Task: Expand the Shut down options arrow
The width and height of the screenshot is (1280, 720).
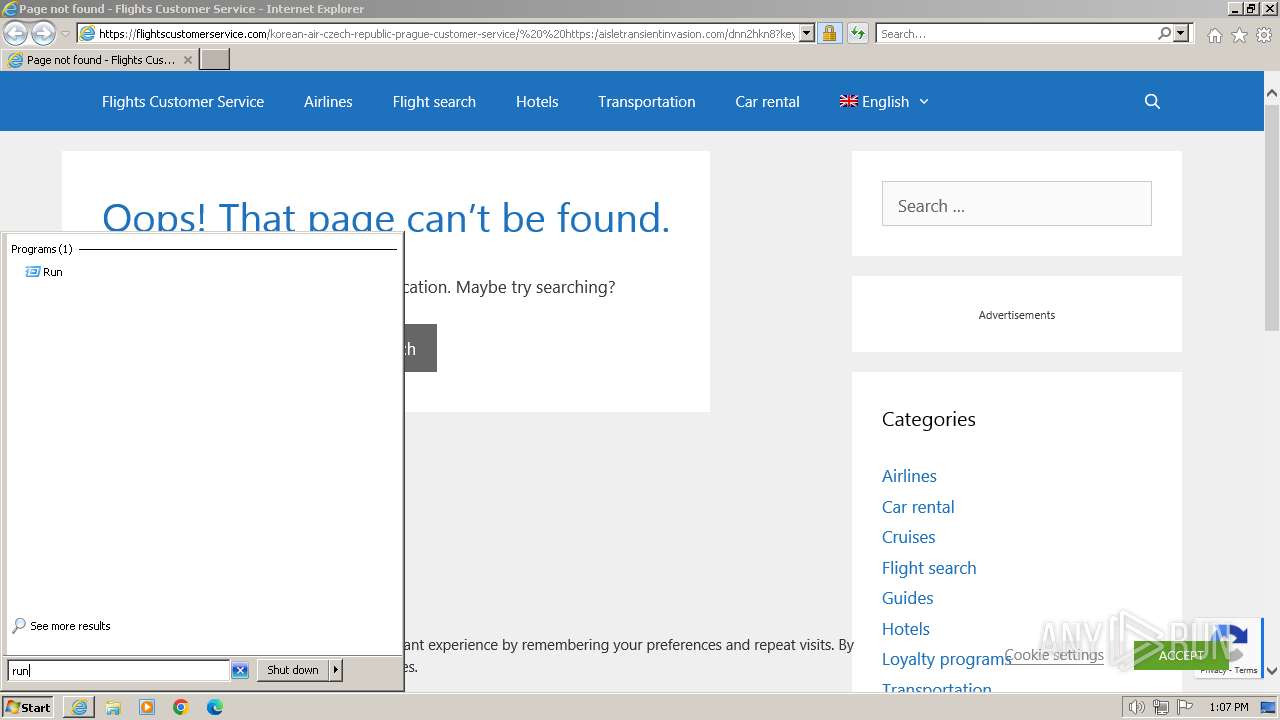Action: pyautogui.click(x=336, y=670)
